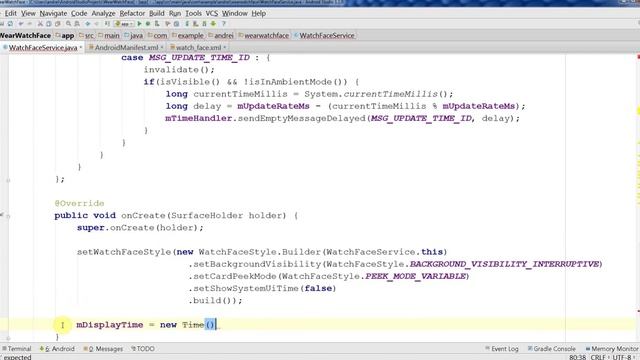Click the 80:38 cursor position indicator

pyautogui.click(x=578, y=357)
